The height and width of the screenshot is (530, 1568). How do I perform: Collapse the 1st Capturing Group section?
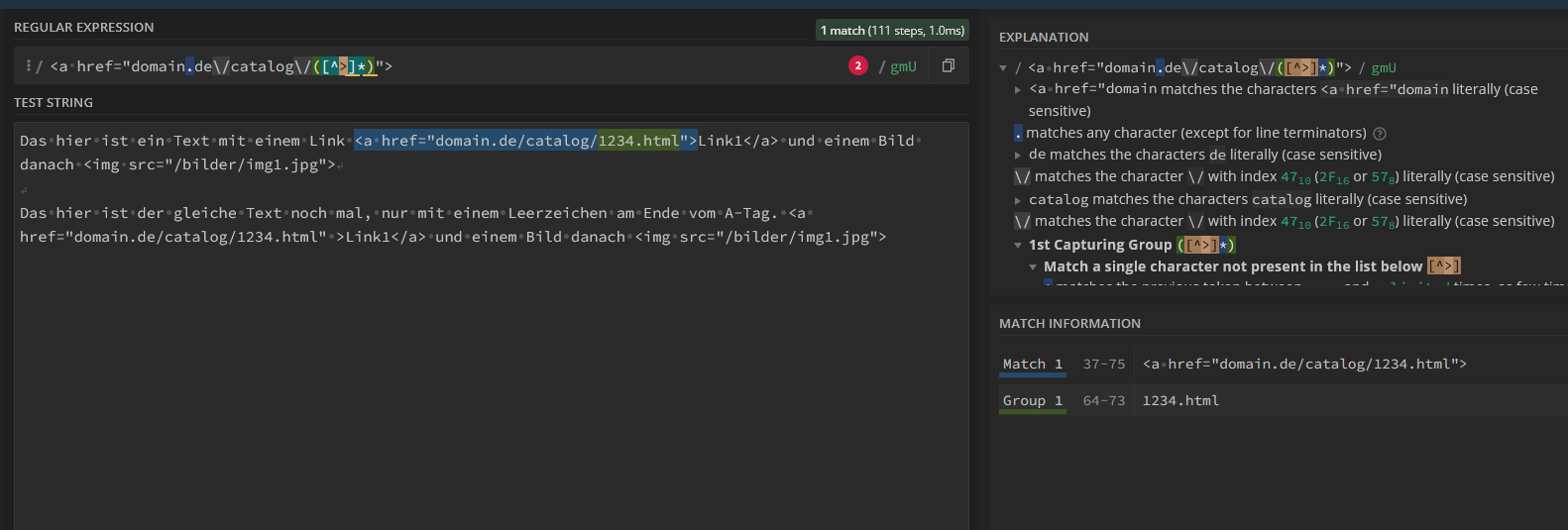(1017, 246)
